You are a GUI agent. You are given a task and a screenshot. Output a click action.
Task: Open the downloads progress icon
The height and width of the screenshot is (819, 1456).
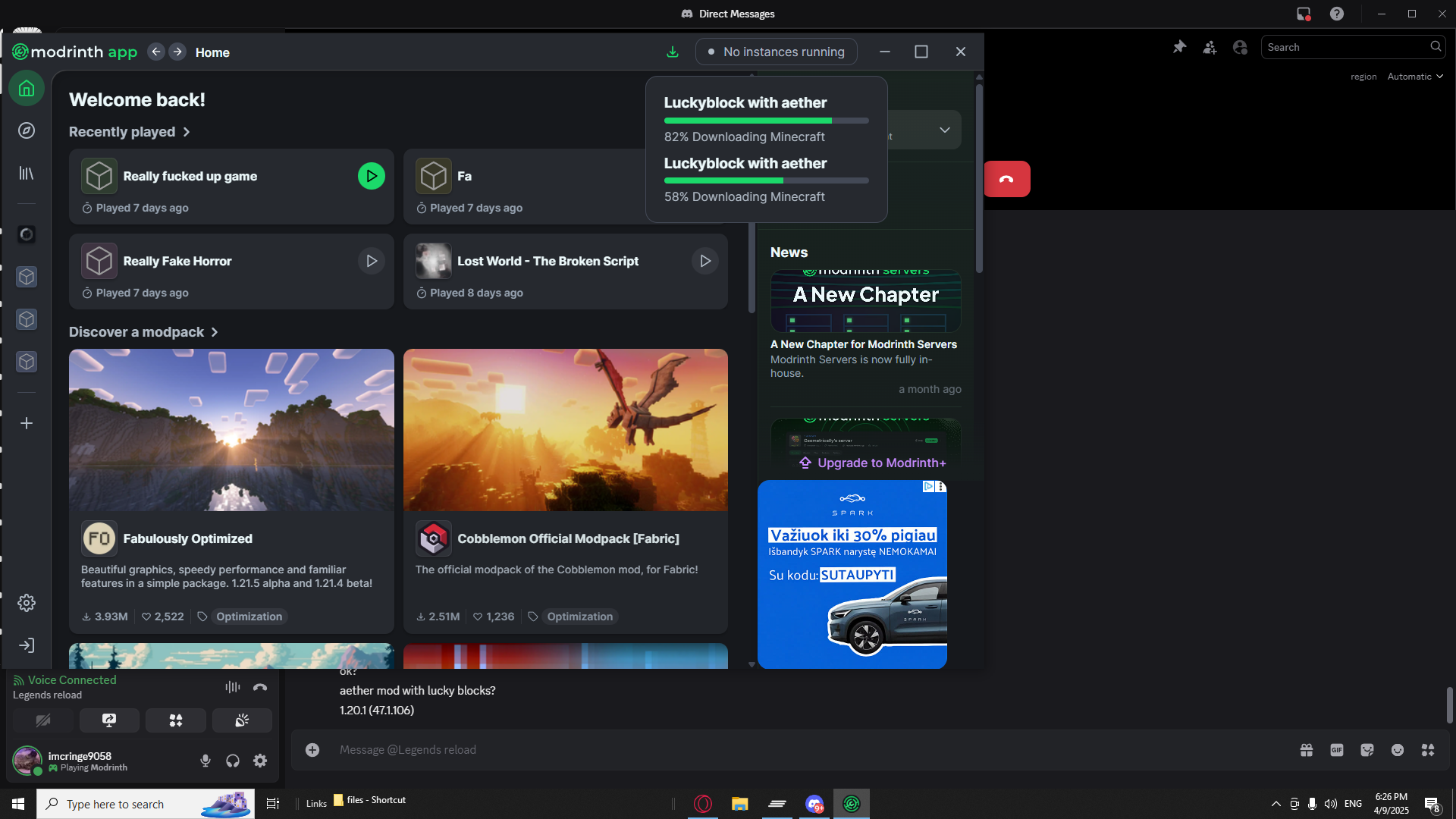point(672,52)
